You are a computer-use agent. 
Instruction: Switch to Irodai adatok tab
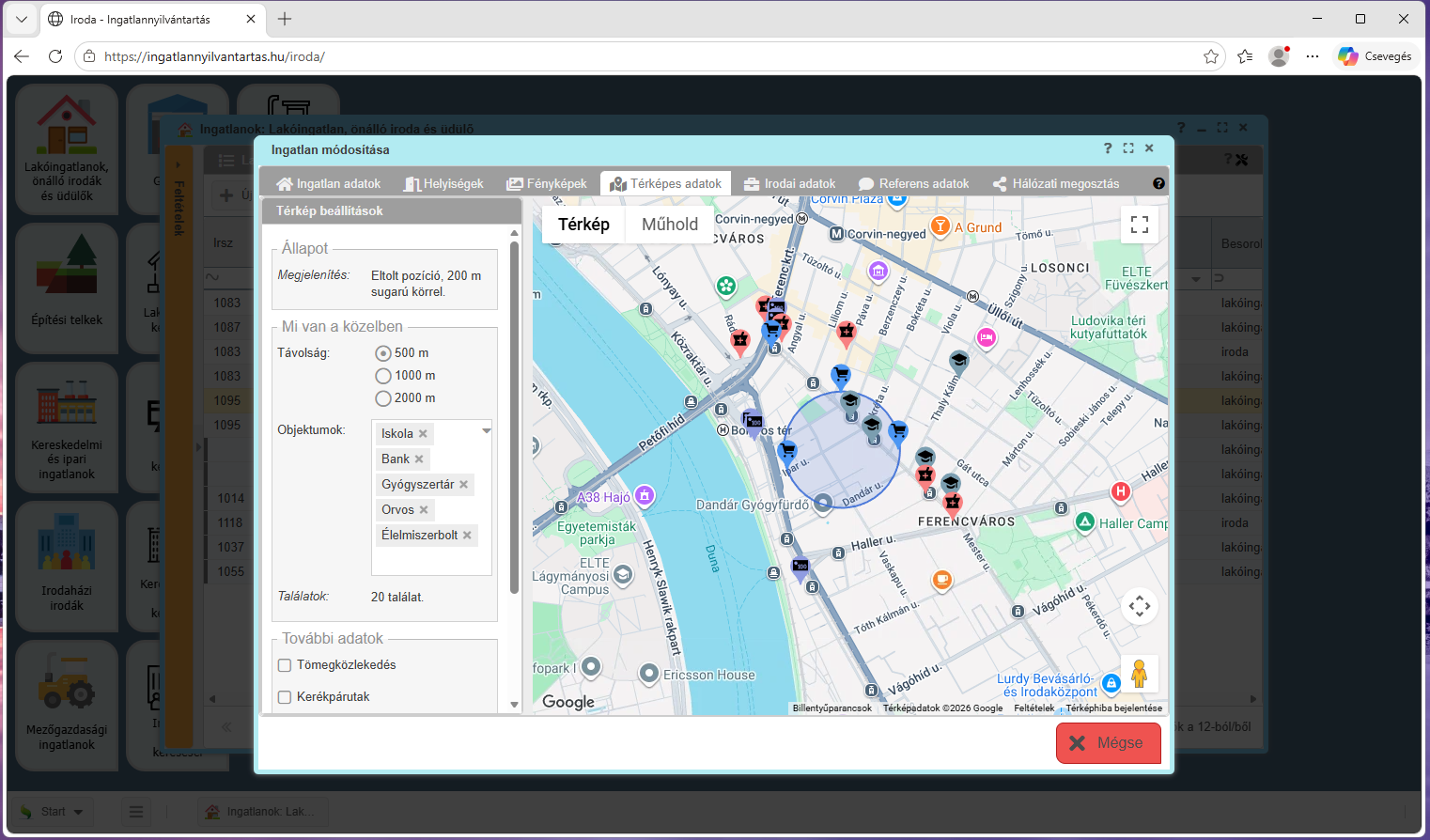(x=790, y=184)
